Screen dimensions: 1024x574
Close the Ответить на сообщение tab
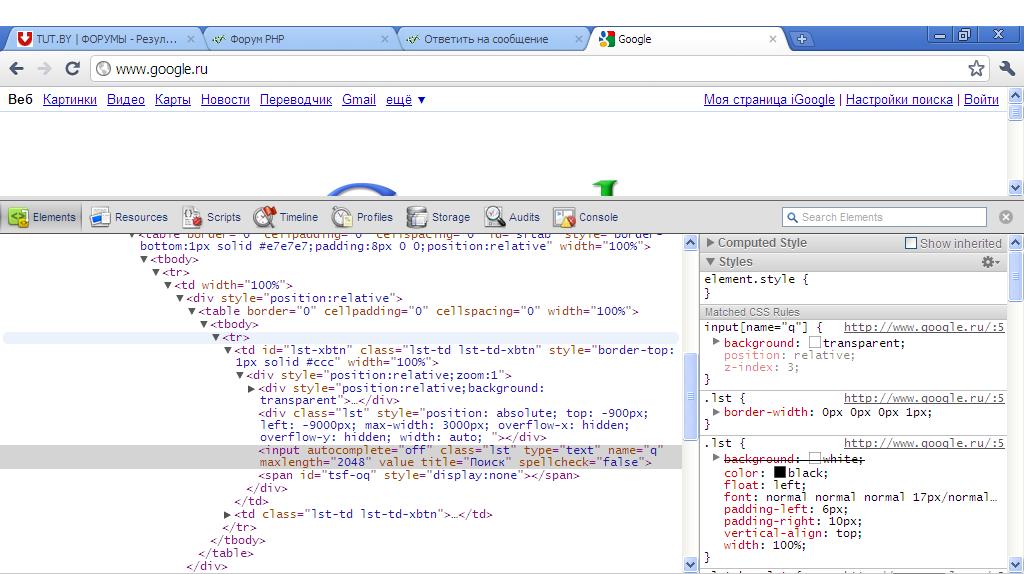tap(579, 39)
